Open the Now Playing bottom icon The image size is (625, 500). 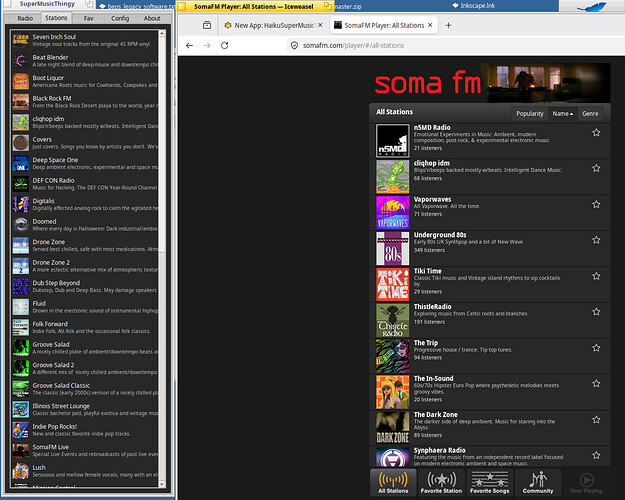586,482
